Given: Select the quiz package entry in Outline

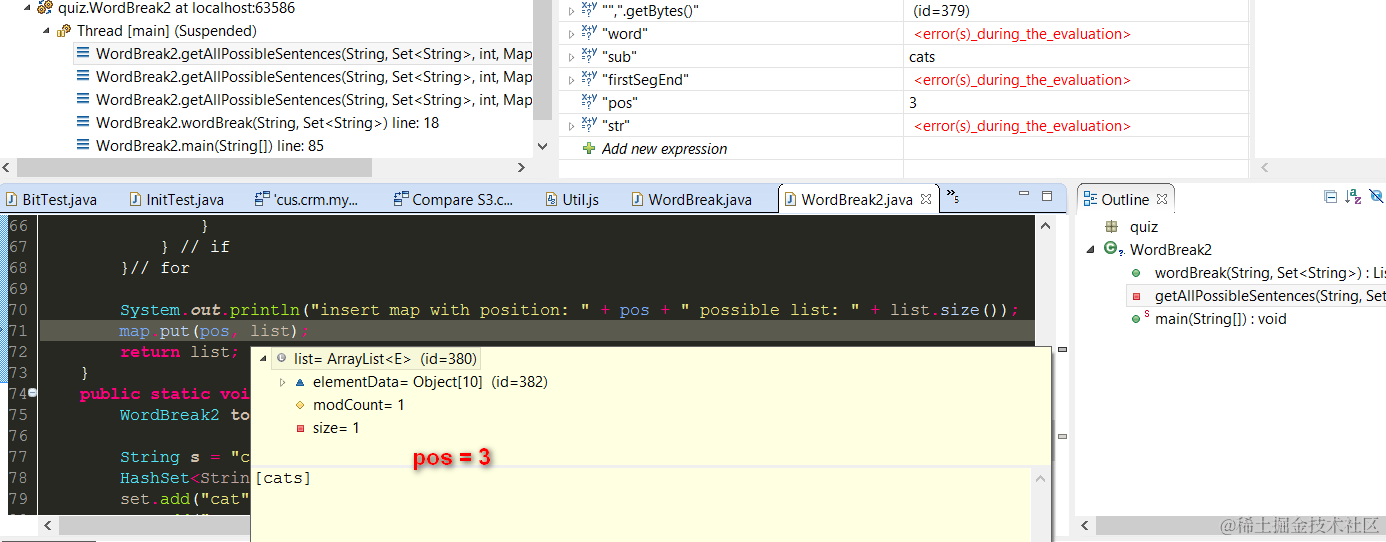Looking at the screenshot, I should tap(1144, 227).
